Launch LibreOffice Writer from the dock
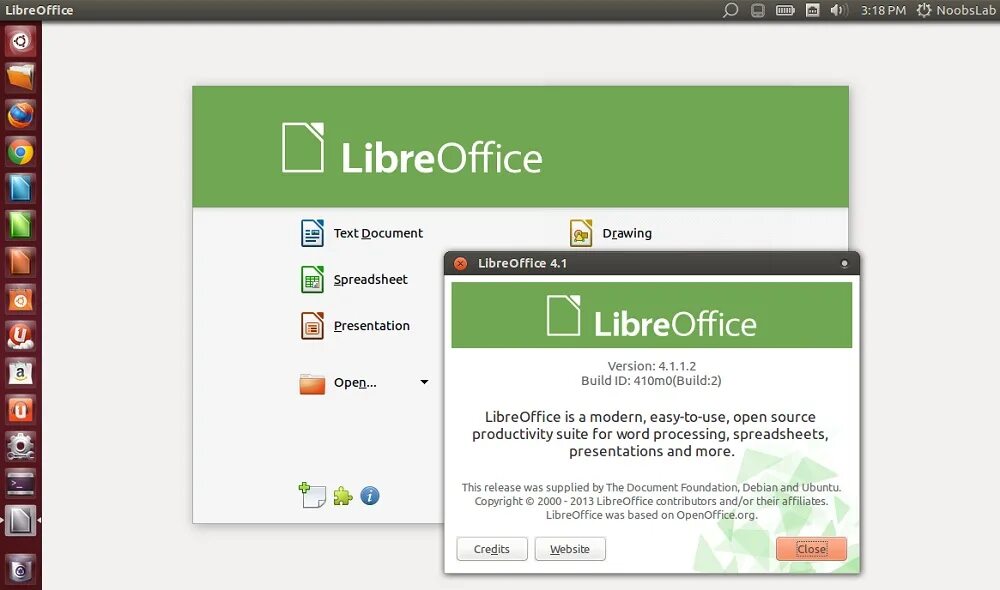The height and width of the screenshot is (590, 1000). coord(20,188)
